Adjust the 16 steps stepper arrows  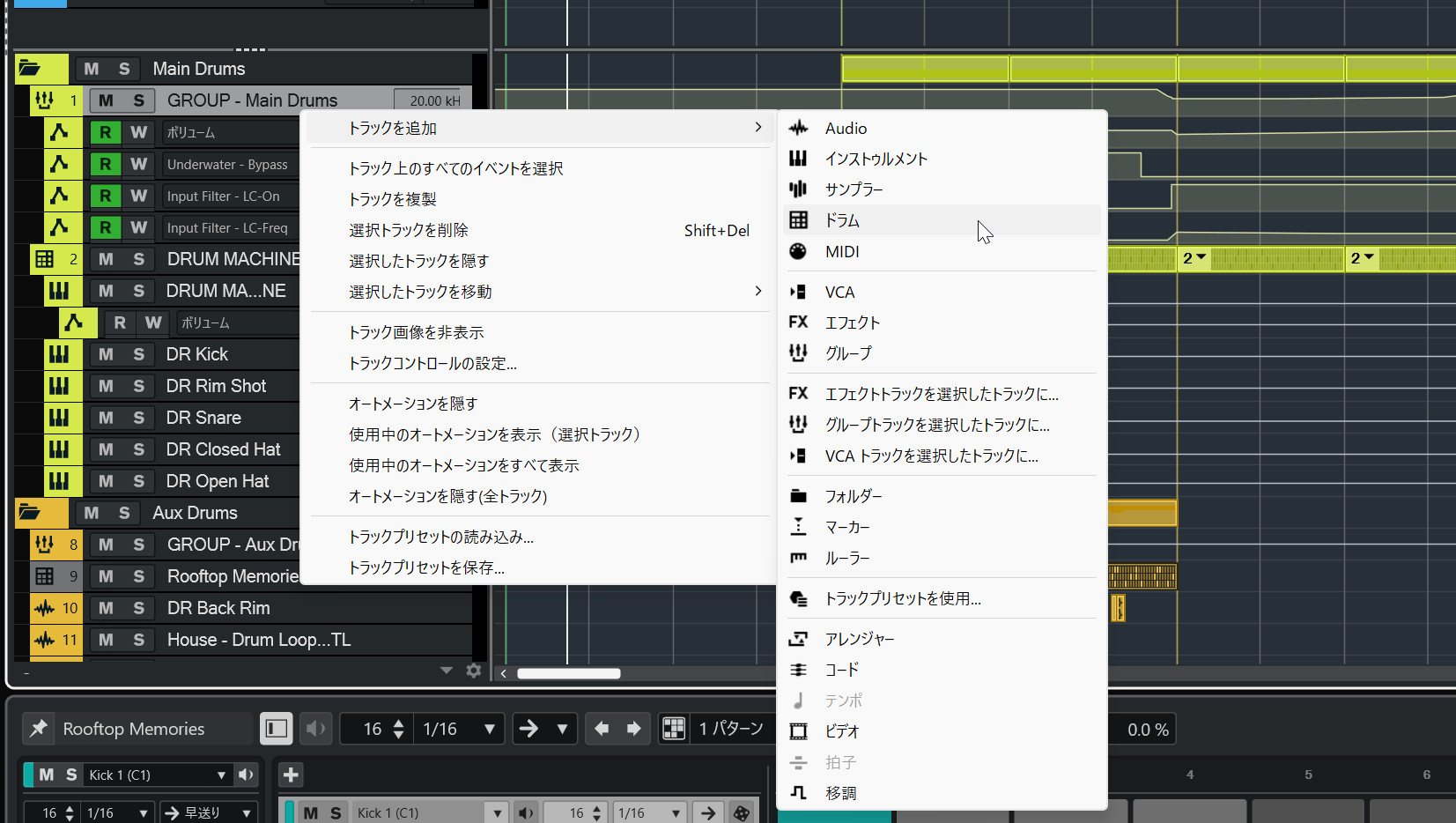click(x=398, y=729)
